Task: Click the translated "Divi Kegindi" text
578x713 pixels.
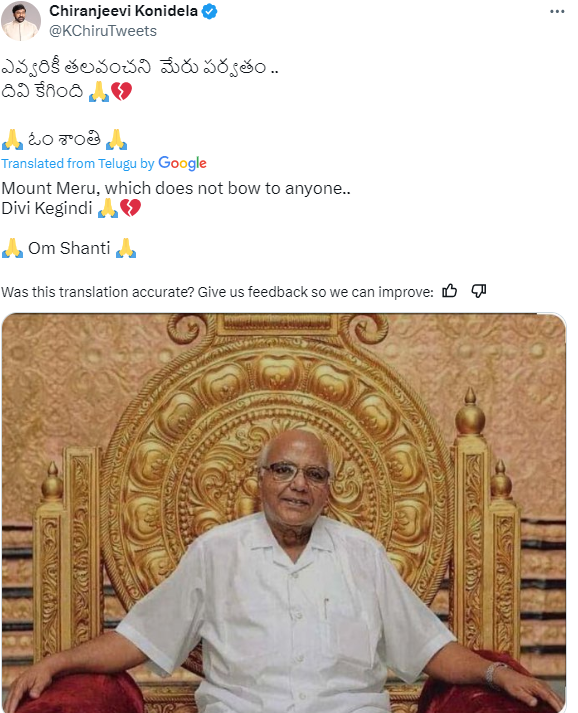Action: coord(47,208)
